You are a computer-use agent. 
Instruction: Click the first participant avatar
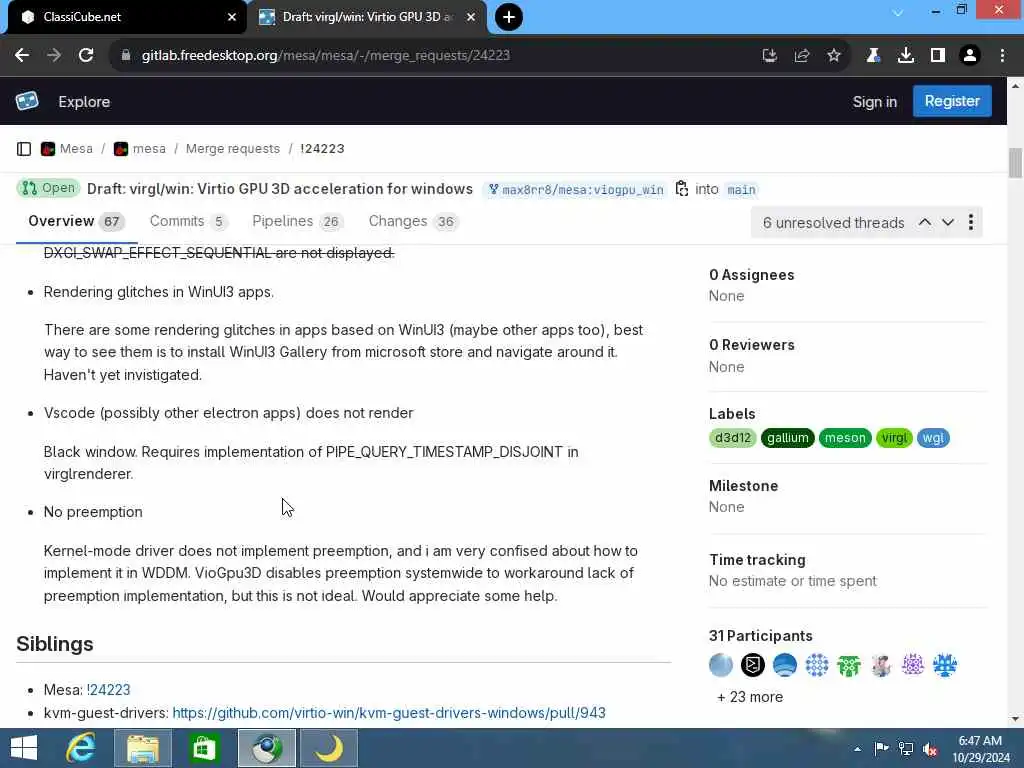[721, 665]
